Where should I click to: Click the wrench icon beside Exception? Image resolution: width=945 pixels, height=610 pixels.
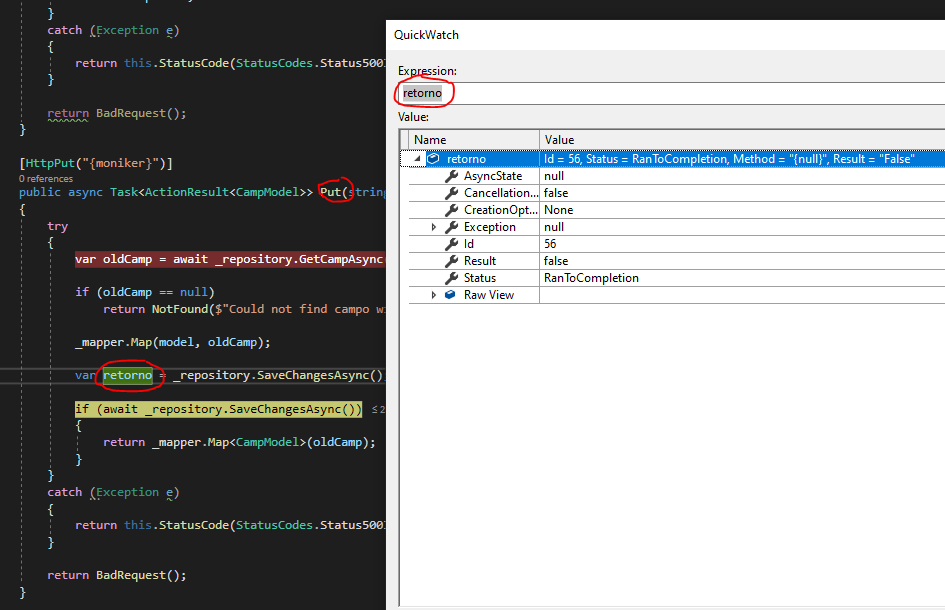click(x=451, y=227)
